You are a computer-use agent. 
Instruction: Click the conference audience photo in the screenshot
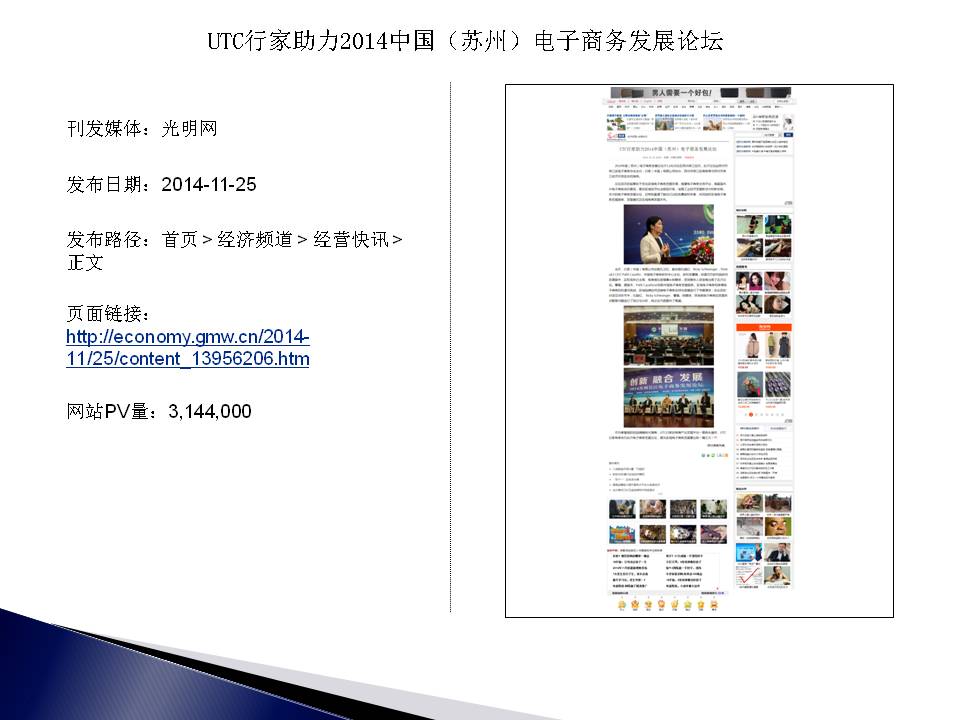(x=669, y=336)
